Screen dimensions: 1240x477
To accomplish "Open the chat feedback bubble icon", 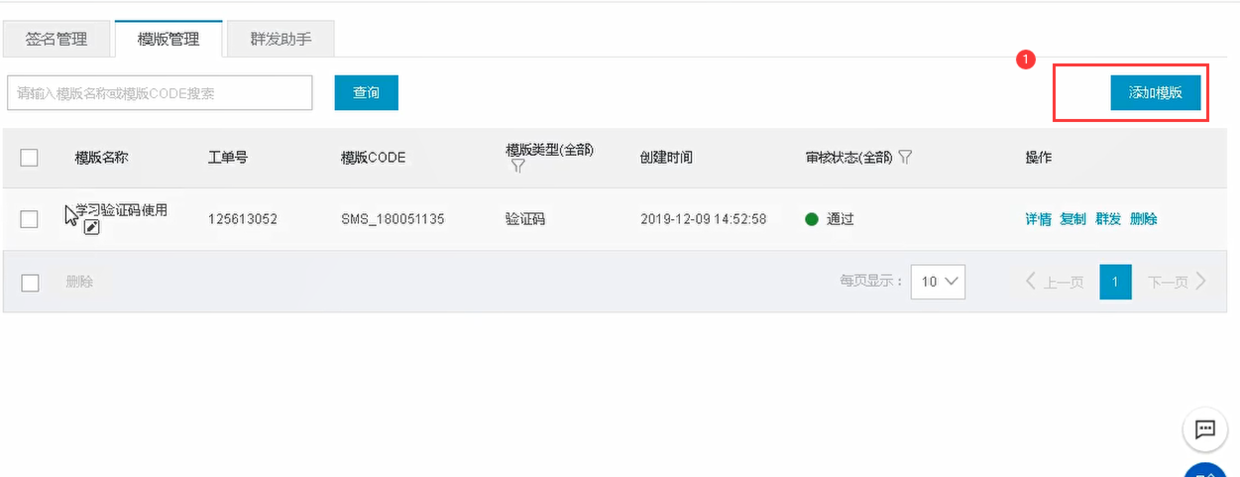I will coord(1205,430).
